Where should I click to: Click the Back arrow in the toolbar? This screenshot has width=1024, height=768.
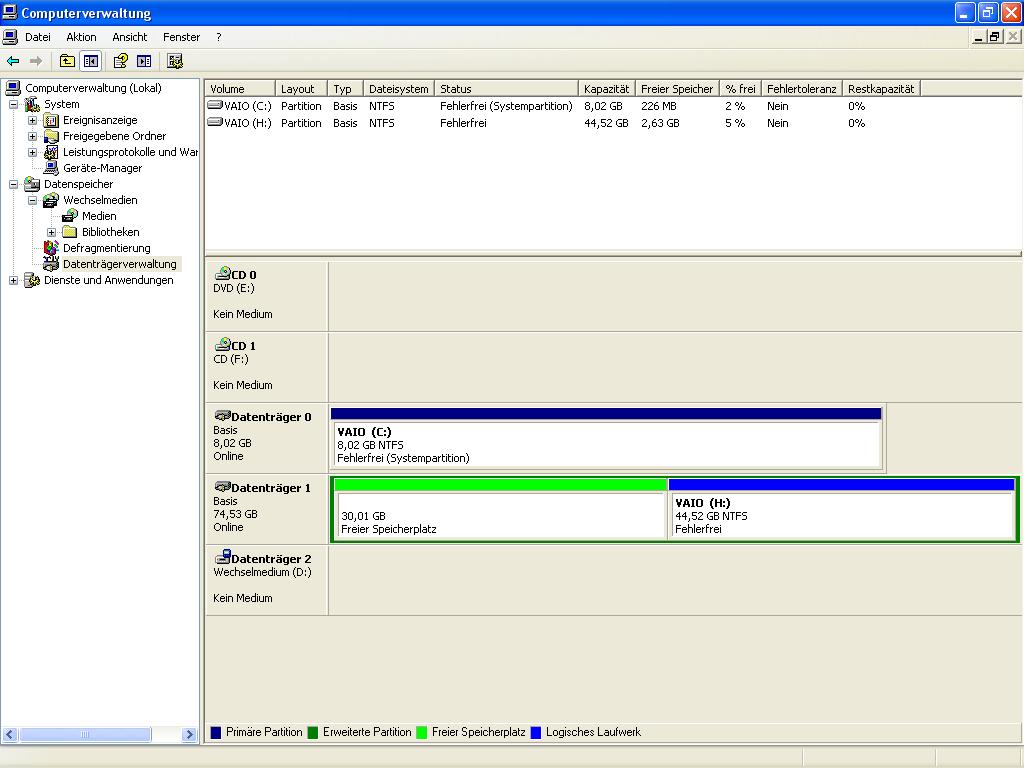click(13, 61)
